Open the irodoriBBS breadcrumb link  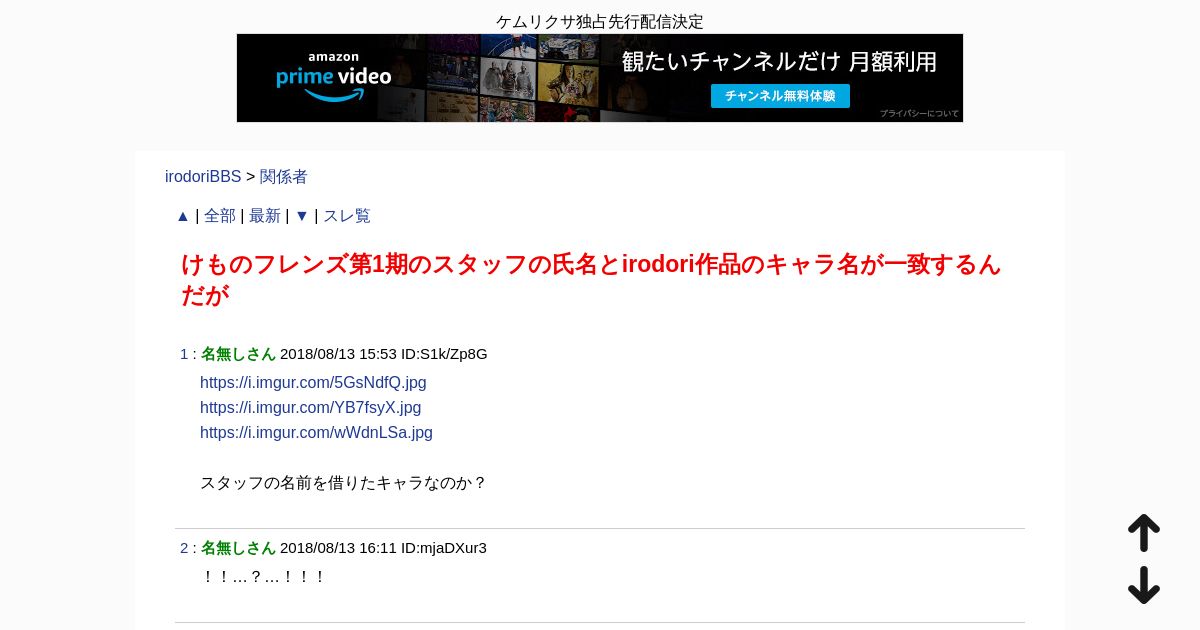(x=203, y=177)
